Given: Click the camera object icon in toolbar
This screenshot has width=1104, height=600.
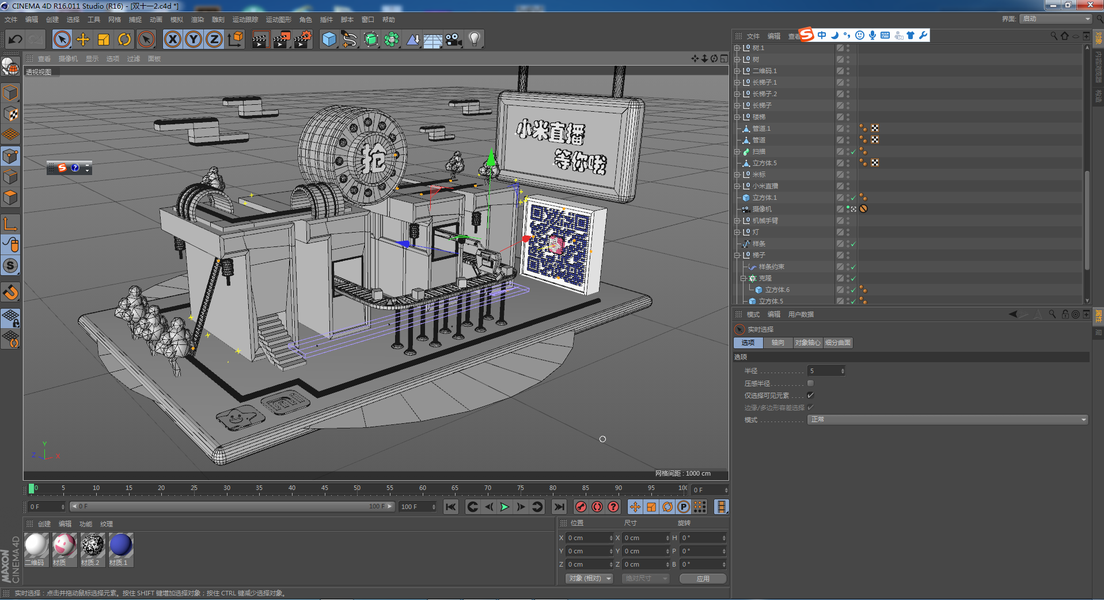Looking at the screenshot, I should point(454,39).
